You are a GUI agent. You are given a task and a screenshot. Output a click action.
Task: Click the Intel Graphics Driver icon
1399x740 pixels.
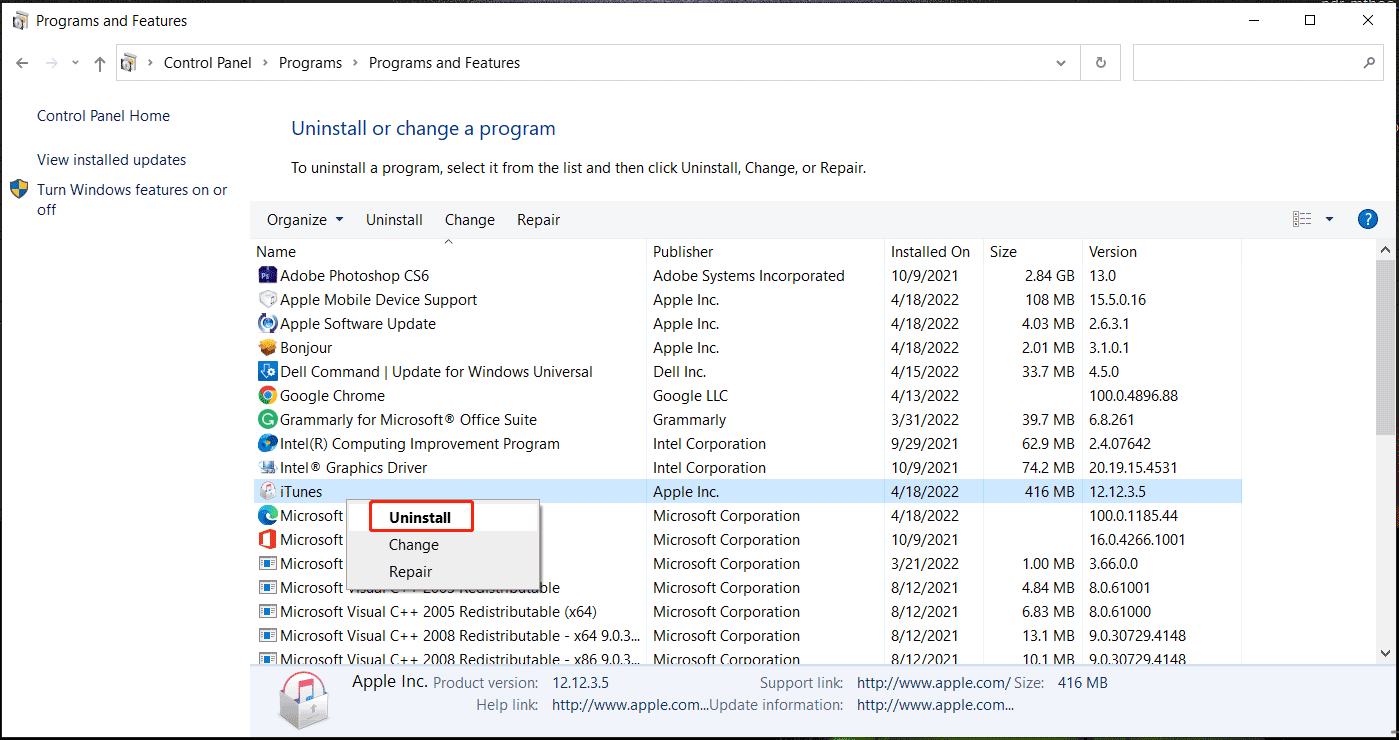point(267,467)
